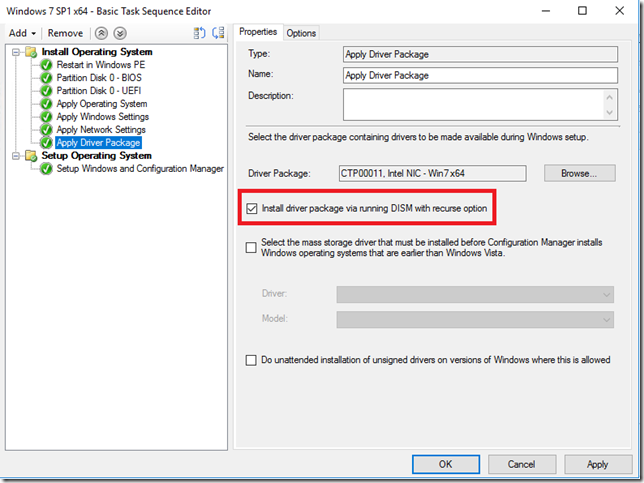Select Partition Disk 0 - BIOS step
Image resolution: width=644 pixels, height=483 pixels.
(99, 78)
